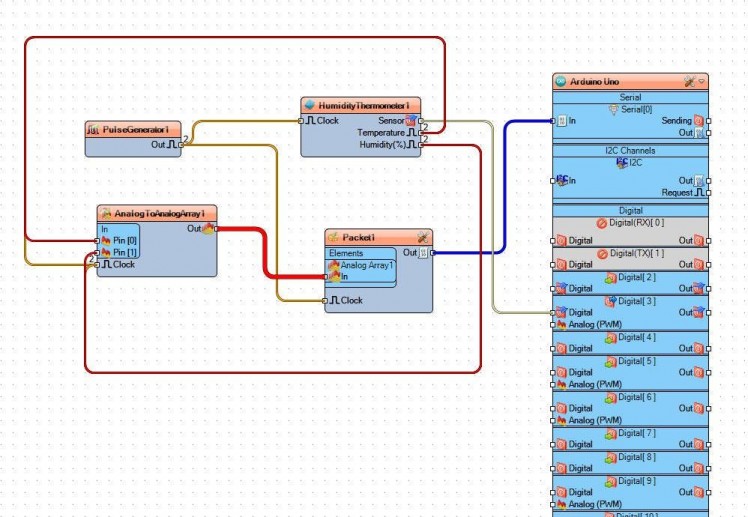Expand the Arduino Uno header dropdown arrow
The image size is (748, 517).
click(x=702, y=82)
